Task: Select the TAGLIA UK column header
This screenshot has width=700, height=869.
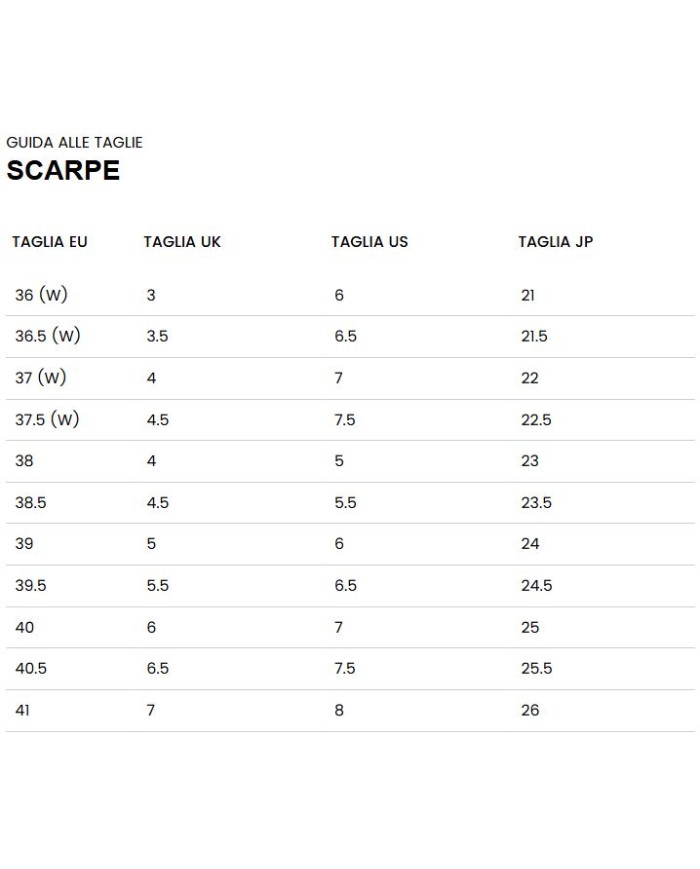Action: [x=182, y=242]
